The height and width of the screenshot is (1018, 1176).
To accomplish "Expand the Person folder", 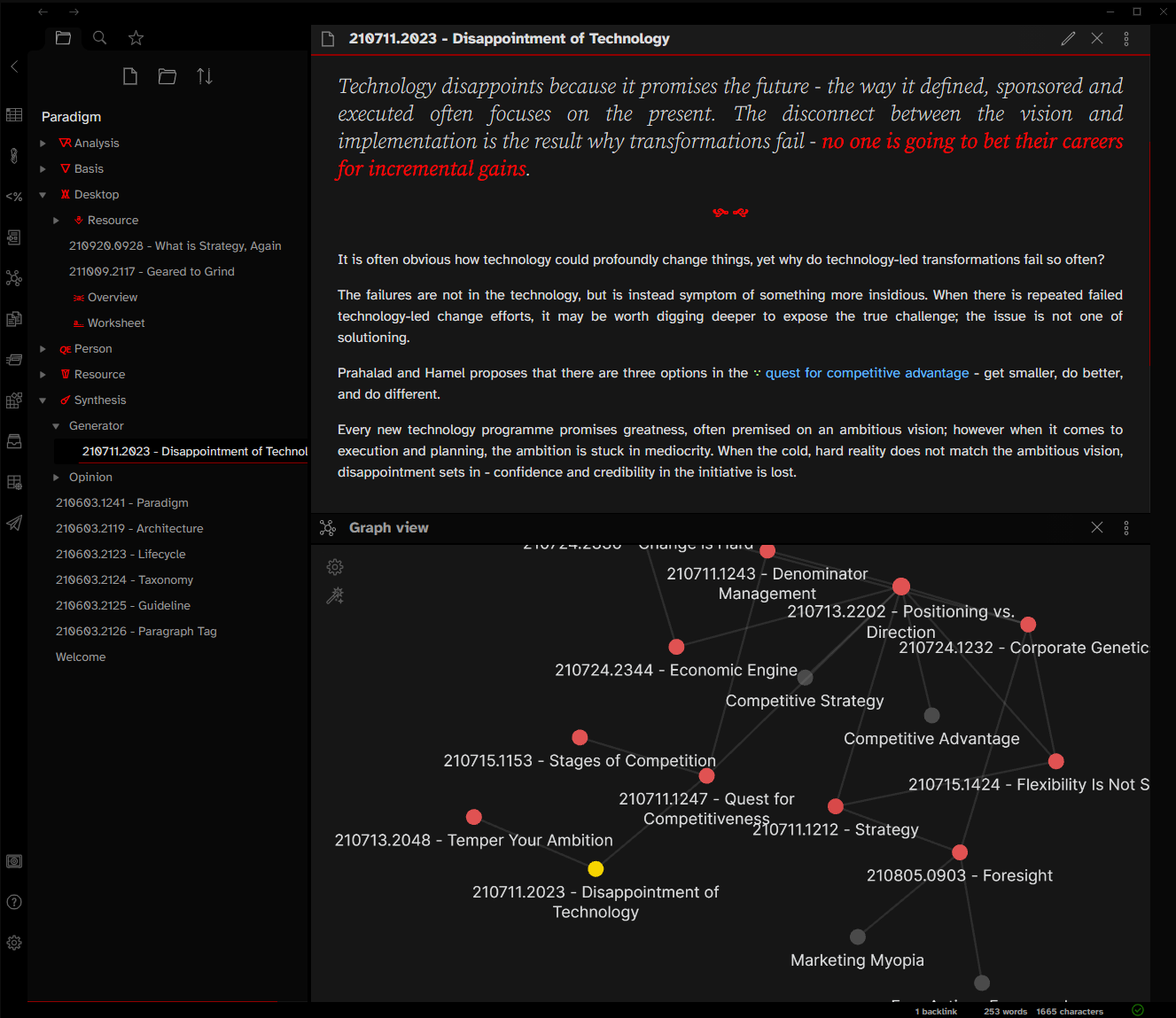I will point(43,348).
